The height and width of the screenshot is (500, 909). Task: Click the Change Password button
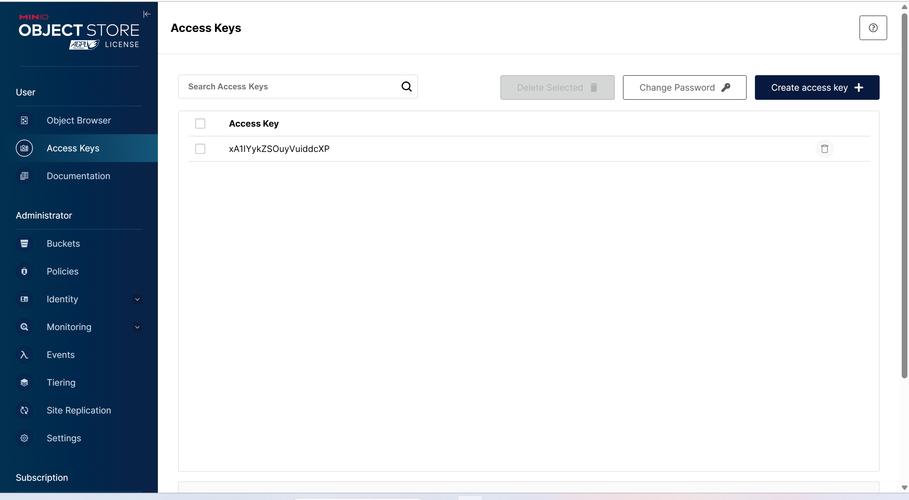684,88
